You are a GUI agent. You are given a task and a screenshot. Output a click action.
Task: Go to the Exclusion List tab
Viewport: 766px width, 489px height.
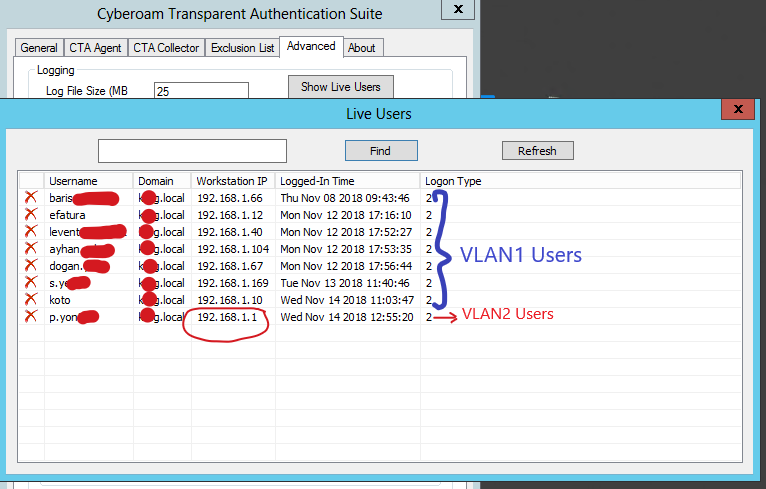pos(242,48)
